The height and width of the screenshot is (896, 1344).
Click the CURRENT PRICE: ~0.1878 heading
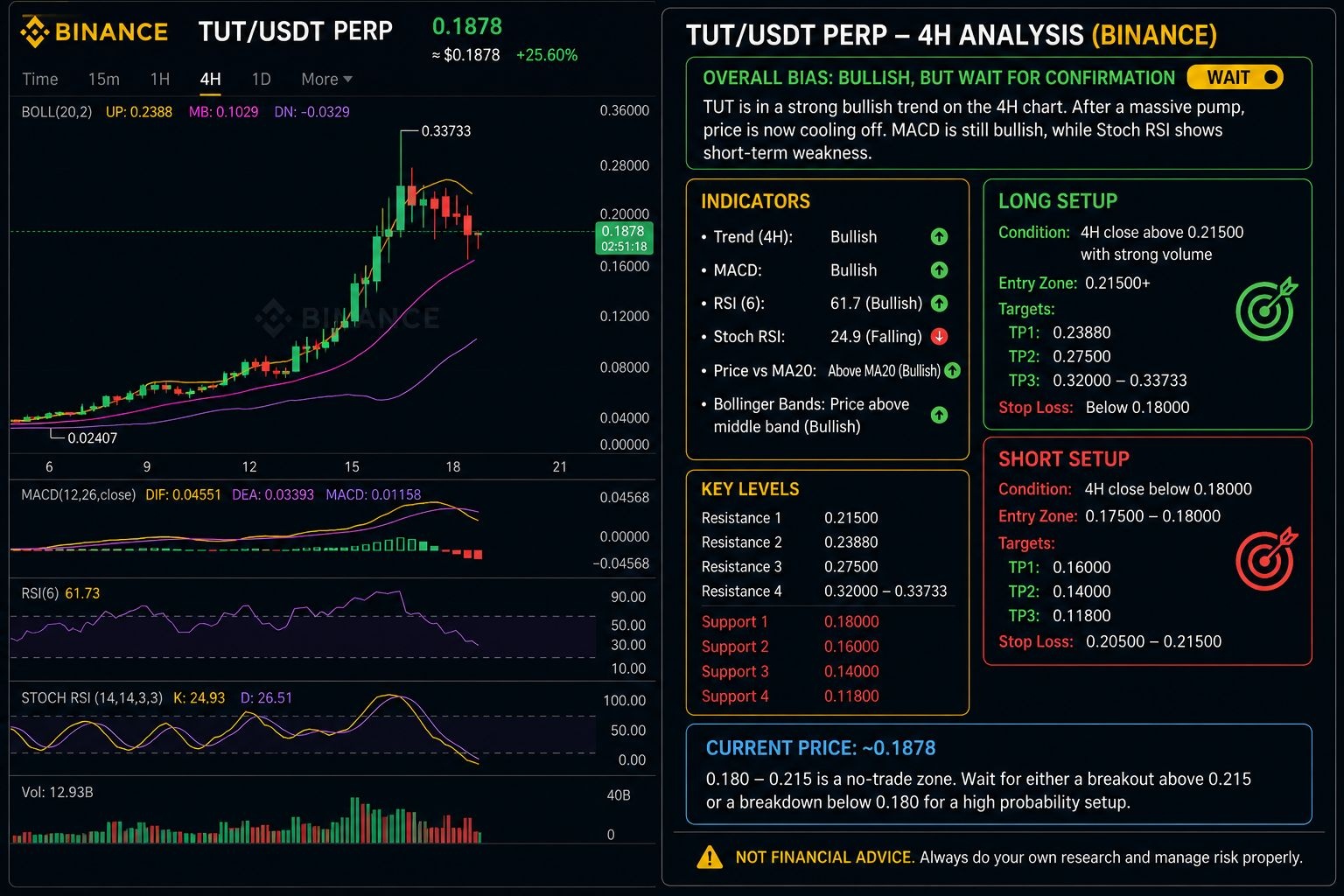(x=821, y=748)
